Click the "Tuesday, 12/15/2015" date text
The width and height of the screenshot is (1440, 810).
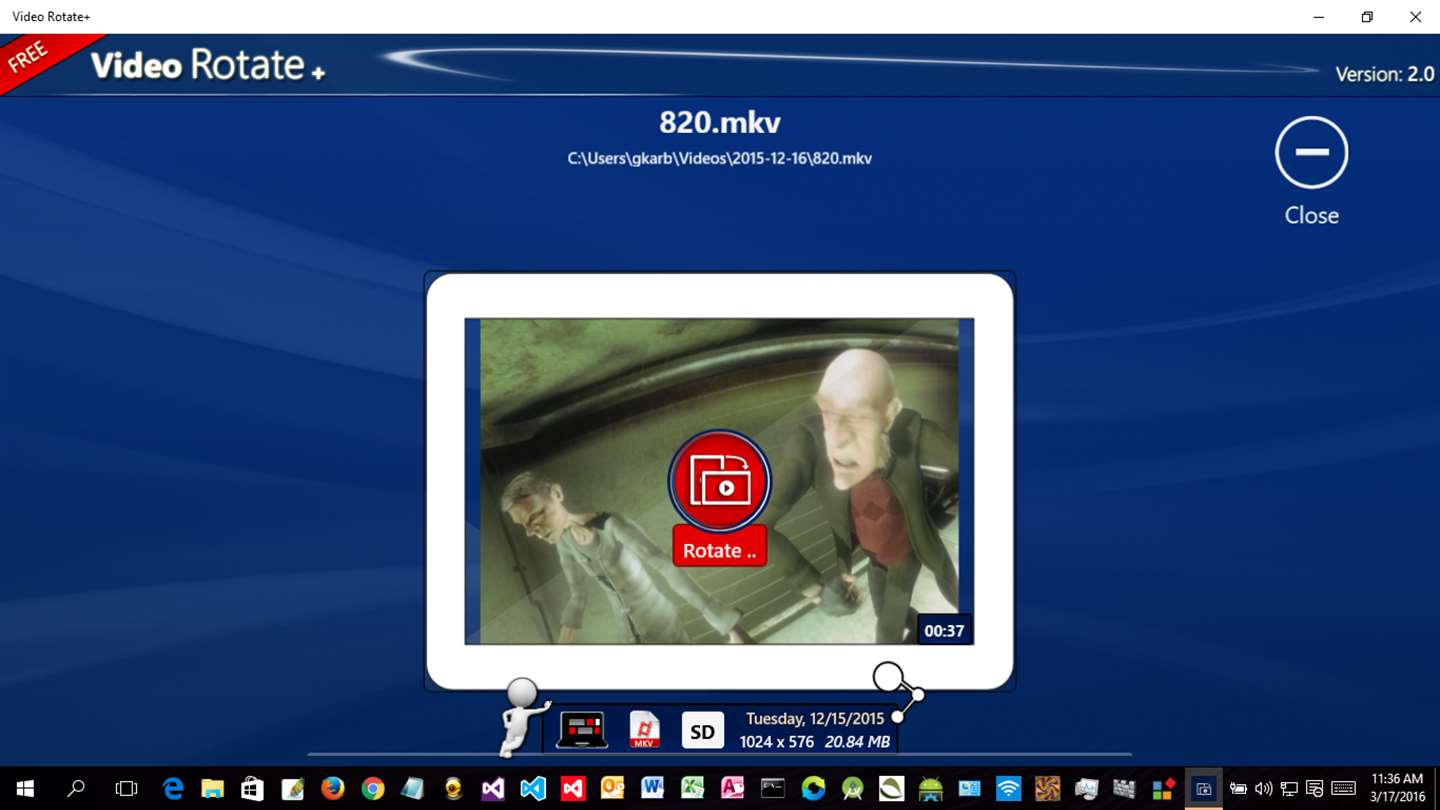pyautogui.click(x=815, y=718)
